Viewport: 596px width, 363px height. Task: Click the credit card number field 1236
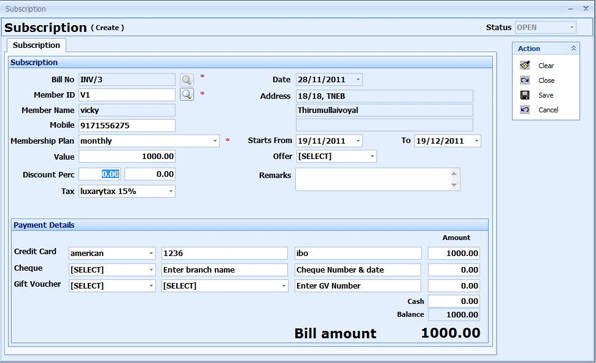coord(224,253)
